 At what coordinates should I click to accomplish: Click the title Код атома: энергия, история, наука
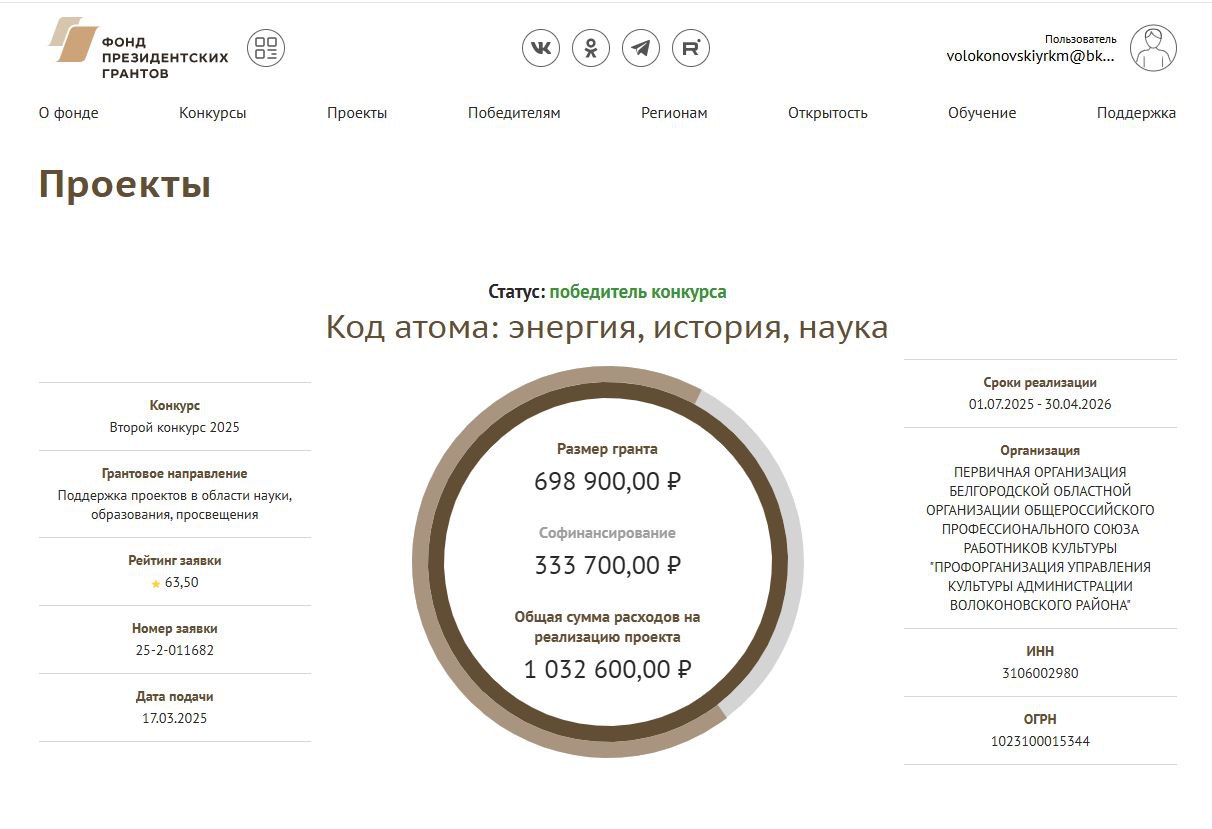607,327
